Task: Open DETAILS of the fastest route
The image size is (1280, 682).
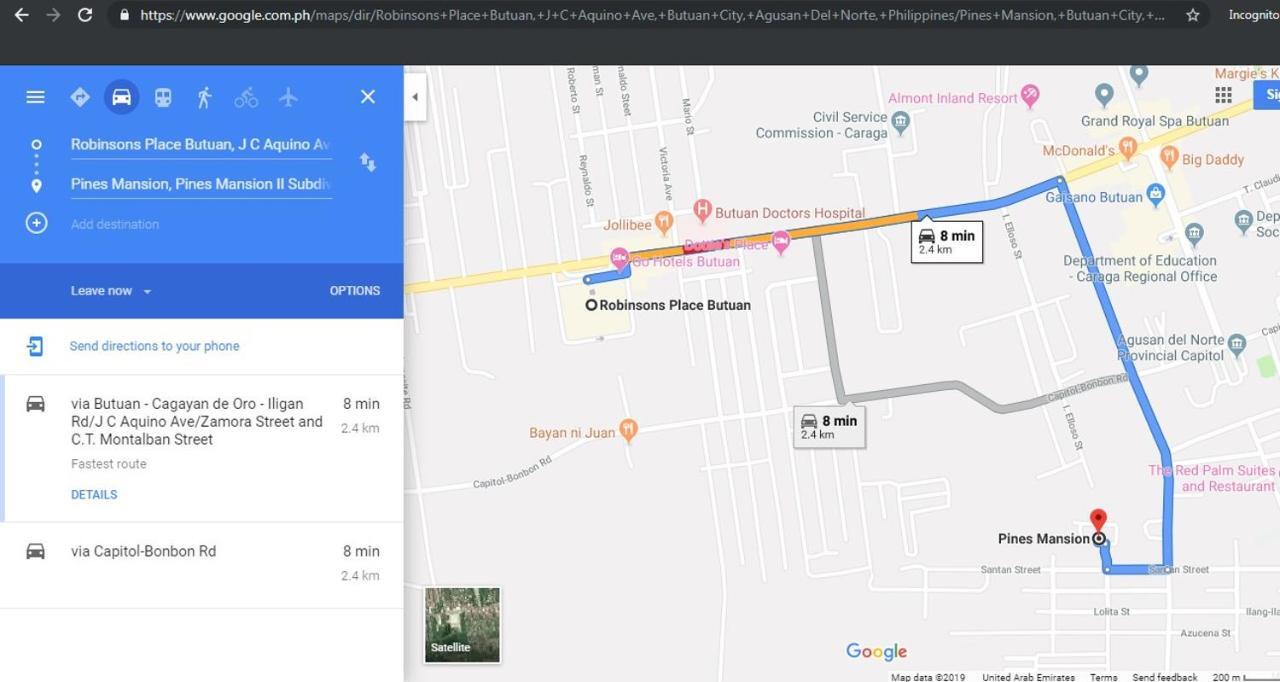Action: tap(94, 495)
